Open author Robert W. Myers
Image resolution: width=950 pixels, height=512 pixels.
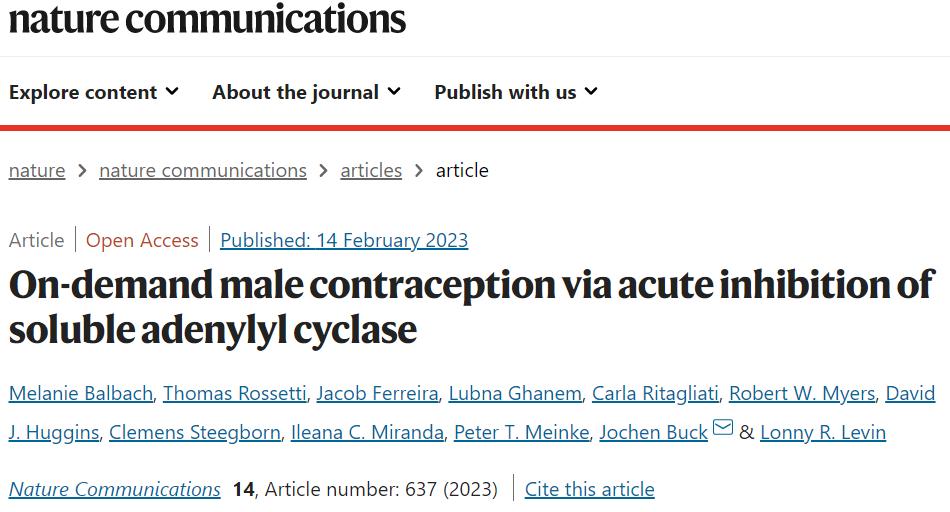802,393
